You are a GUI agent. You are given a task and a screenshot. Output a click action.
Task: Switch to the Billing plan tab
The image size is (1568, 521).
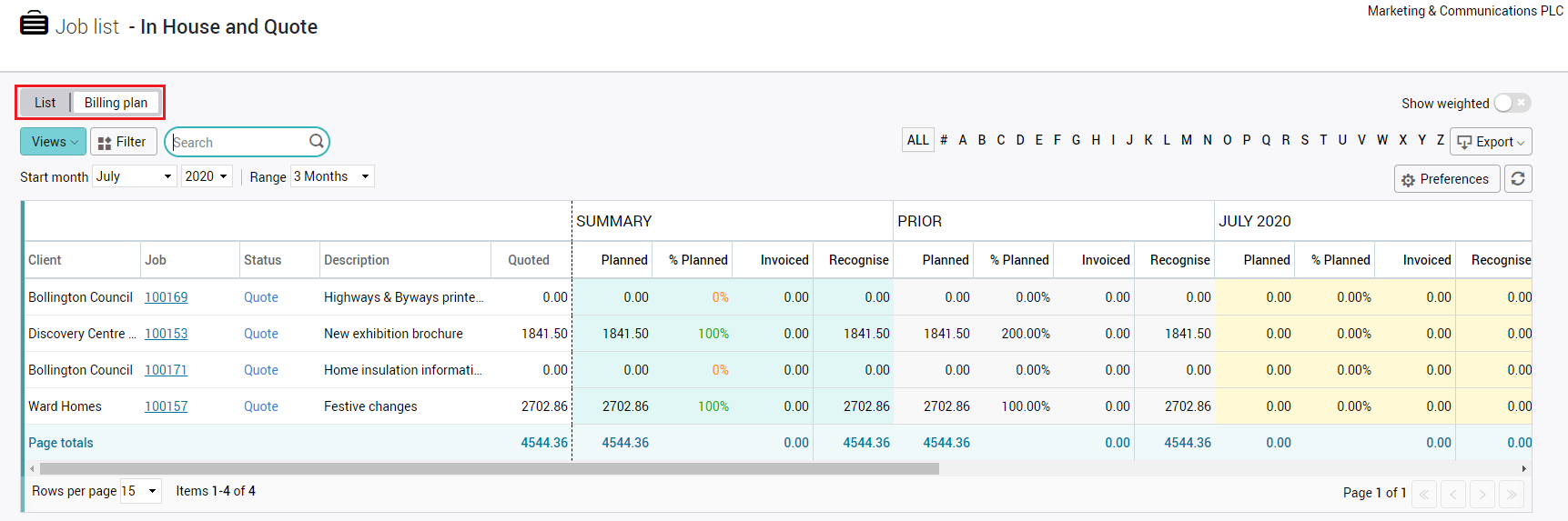coord(116,103)
